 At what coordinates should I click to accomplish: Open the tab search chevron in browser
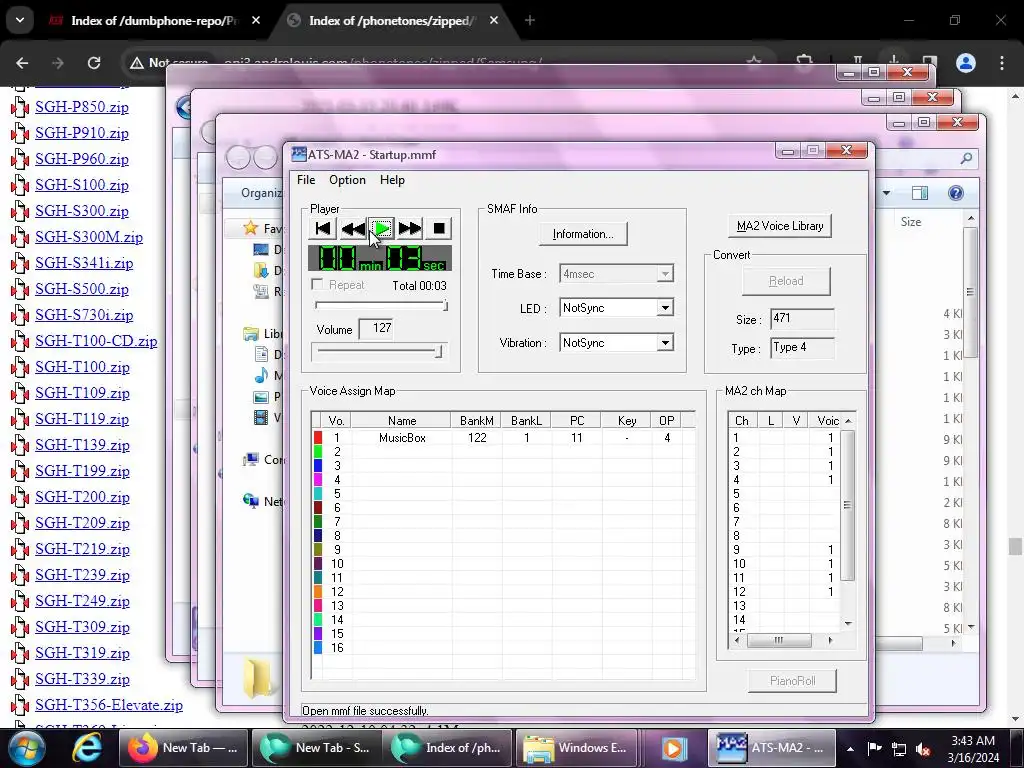[x=20, y=20]
